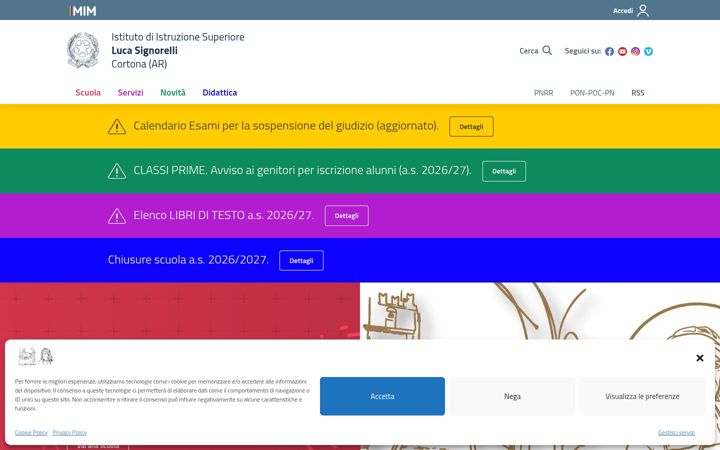Open the Privacy Policy link

point(69,433)
